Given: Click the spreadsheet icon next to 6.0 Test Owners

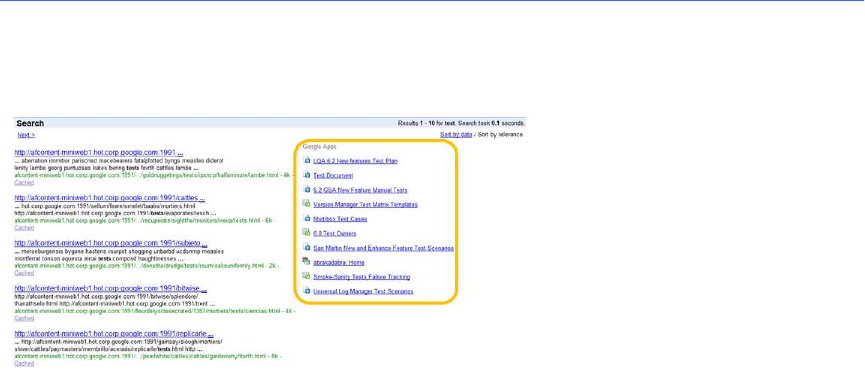Looking at the screenshot, I should 306,233.
